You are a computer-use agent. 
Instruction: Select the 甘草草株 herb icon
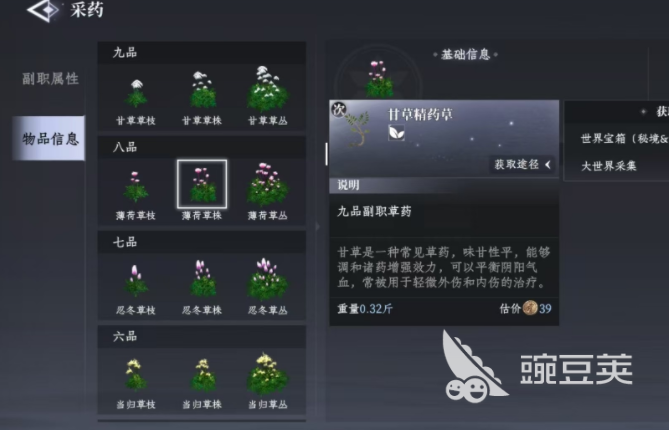point(202,90)
